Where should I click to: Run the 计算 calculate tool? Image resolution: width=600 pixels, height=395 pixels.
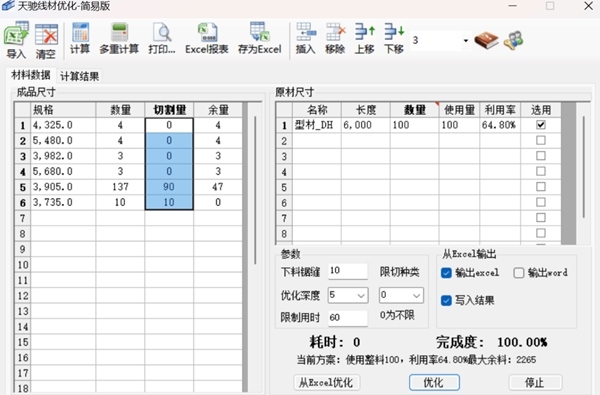point(80,38)
